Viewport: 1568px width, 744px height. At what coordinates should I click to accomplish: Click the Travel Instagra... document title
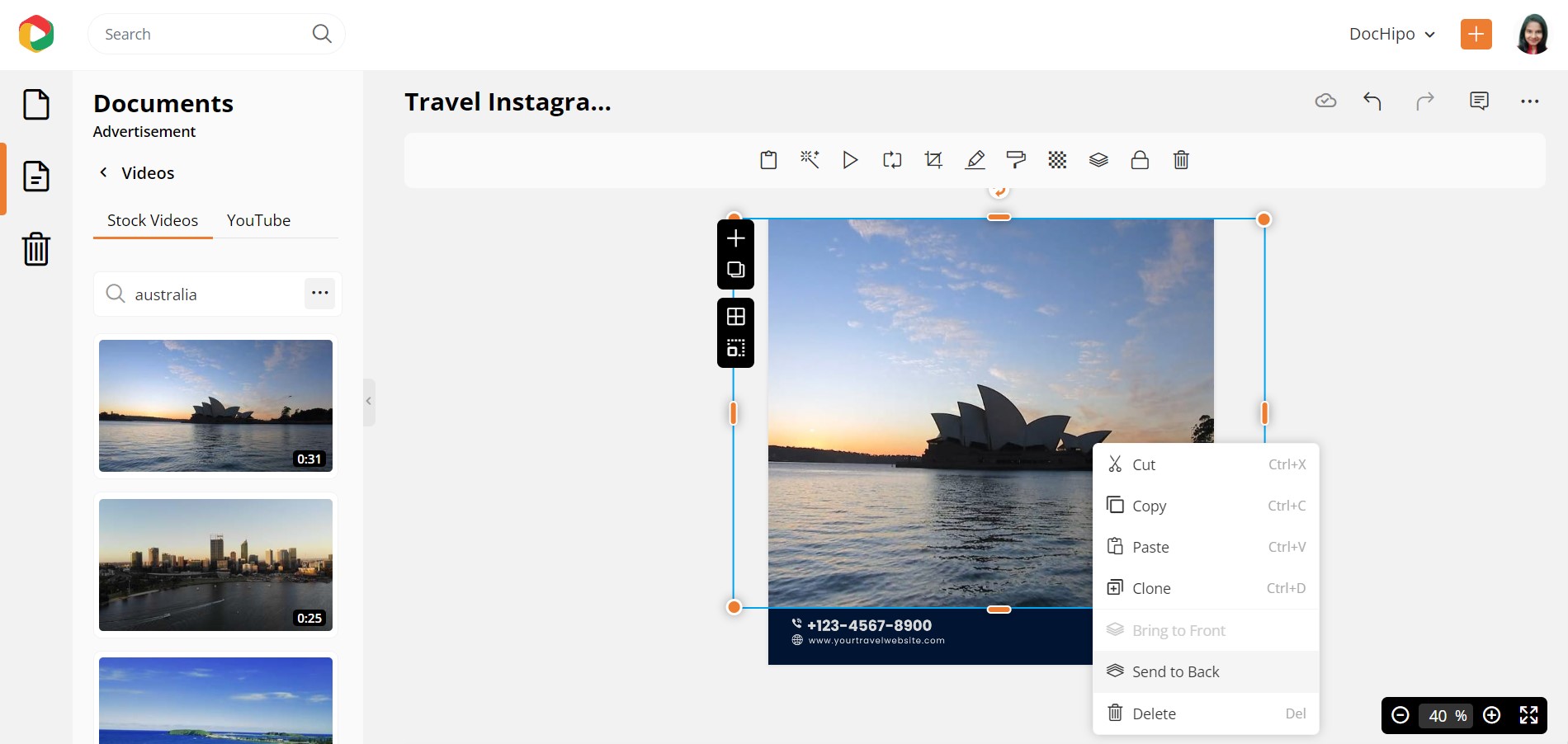click(x=508, y=101)
